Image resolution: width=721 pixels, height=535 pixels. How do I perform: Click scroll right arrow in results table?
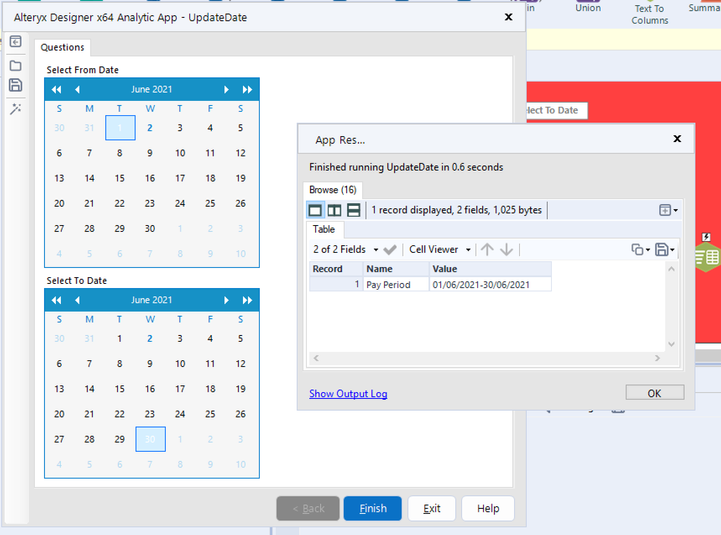(x=658, y=358)
